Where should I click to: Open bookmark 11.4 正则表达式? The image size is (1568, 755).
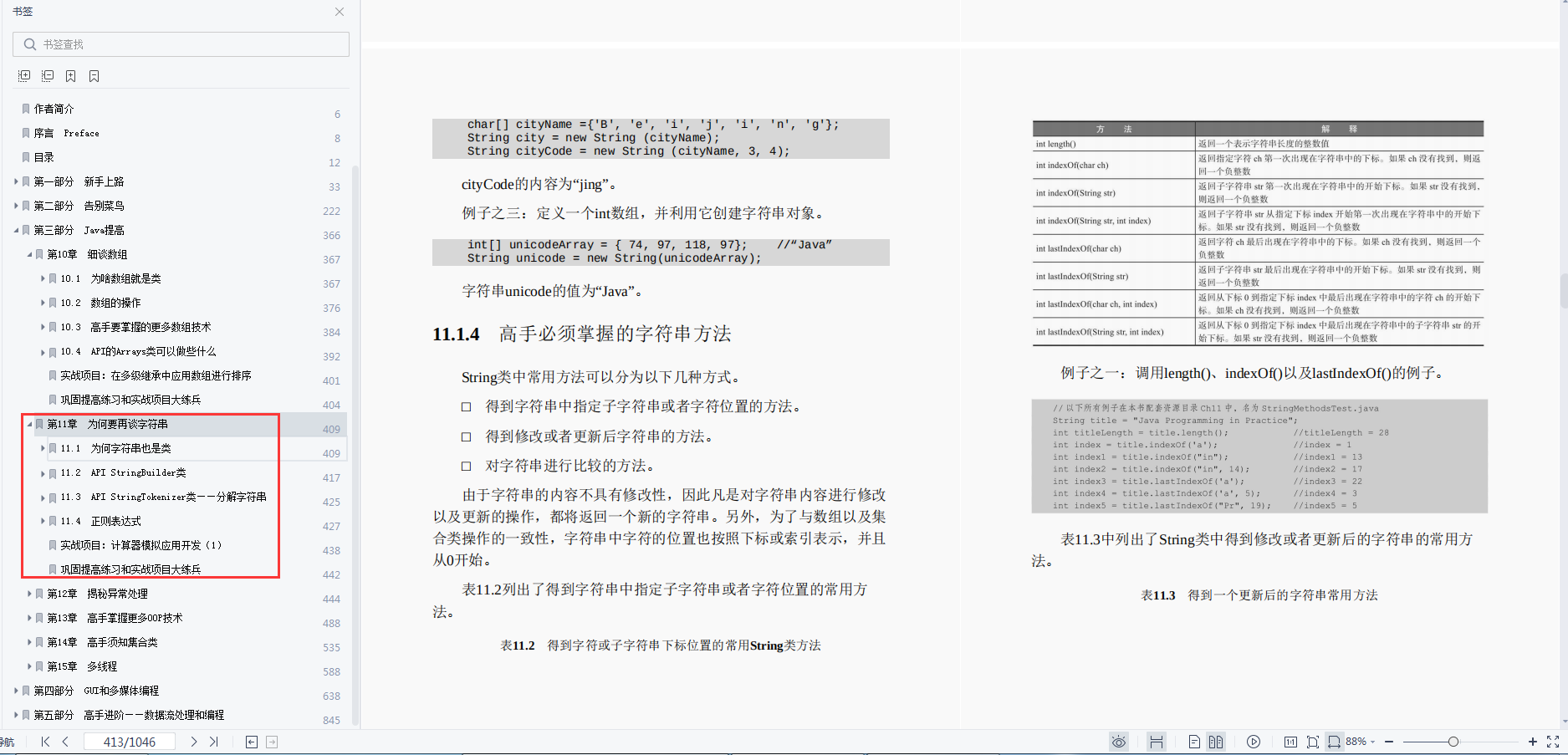[100, 521]
